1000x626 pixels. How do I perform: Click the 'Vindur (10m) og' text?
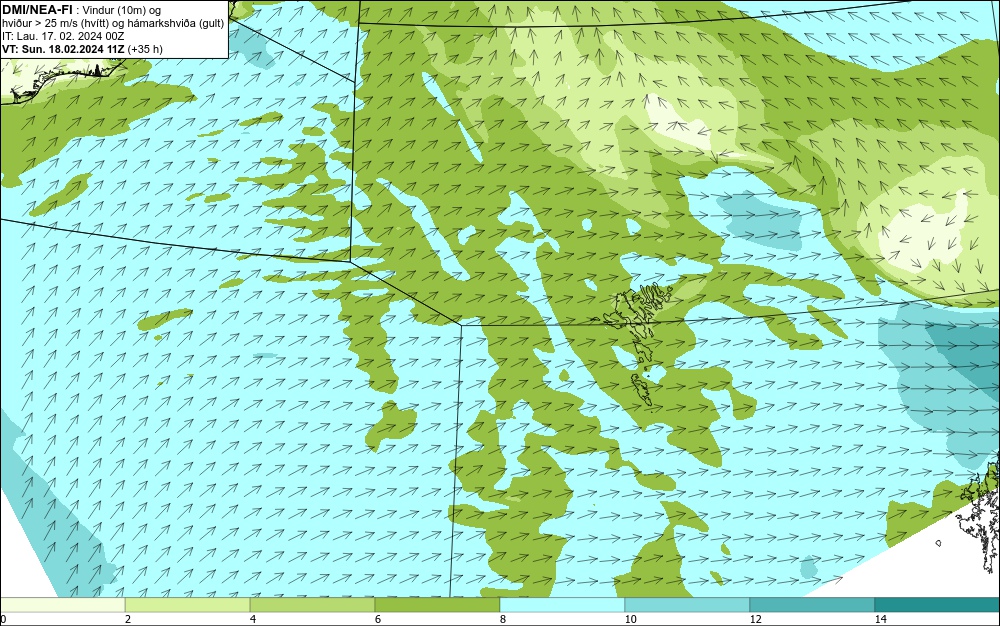point(122,10)
